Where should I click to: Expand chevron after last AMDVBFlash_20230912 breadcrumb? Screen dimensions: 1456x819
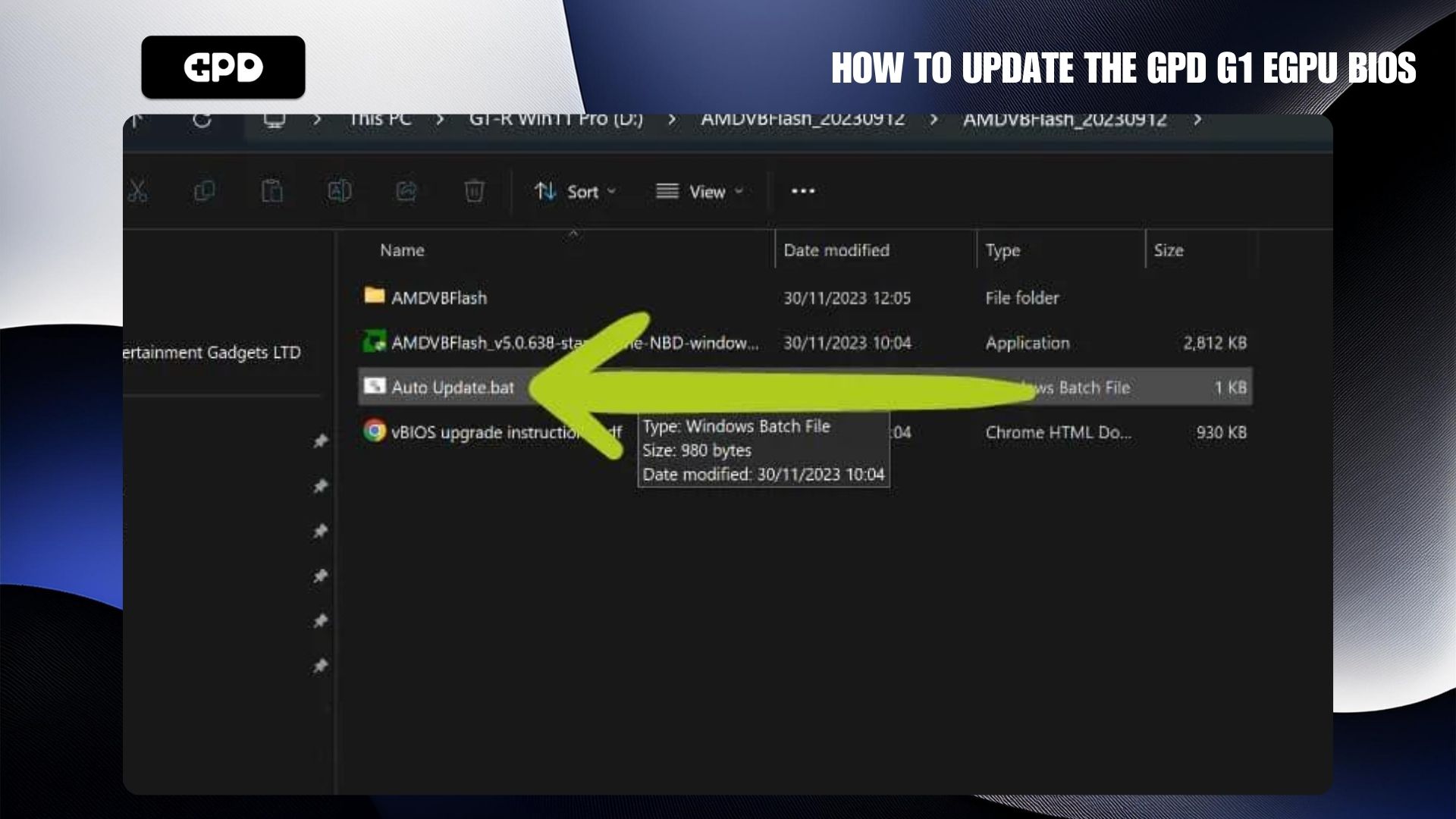[x=1197, y=121]
